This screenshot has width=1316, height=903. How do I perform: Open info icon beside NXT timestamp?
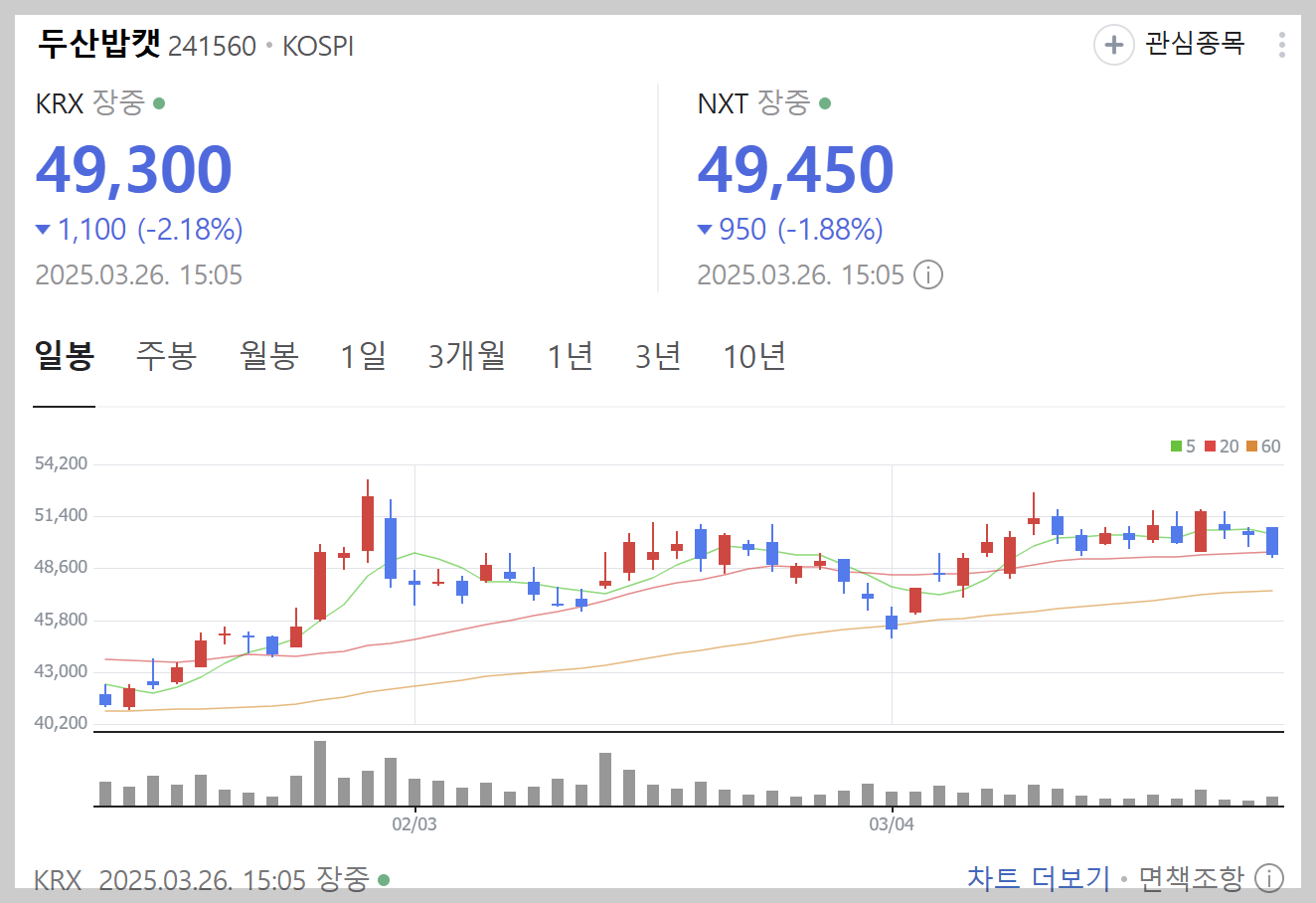coord(928,274)
